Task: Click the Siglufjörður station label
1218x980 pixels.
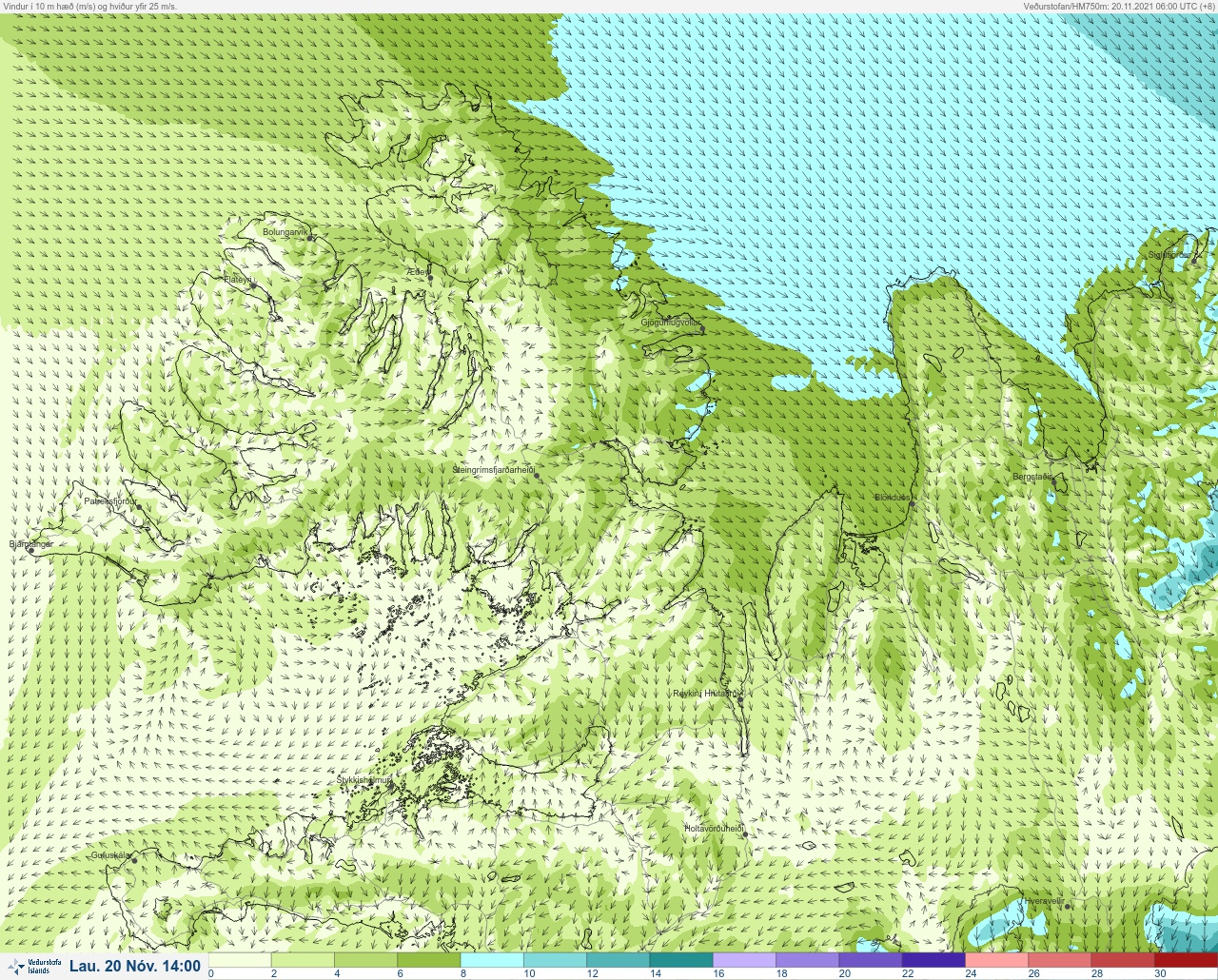Action: [x=1169, y=255]
